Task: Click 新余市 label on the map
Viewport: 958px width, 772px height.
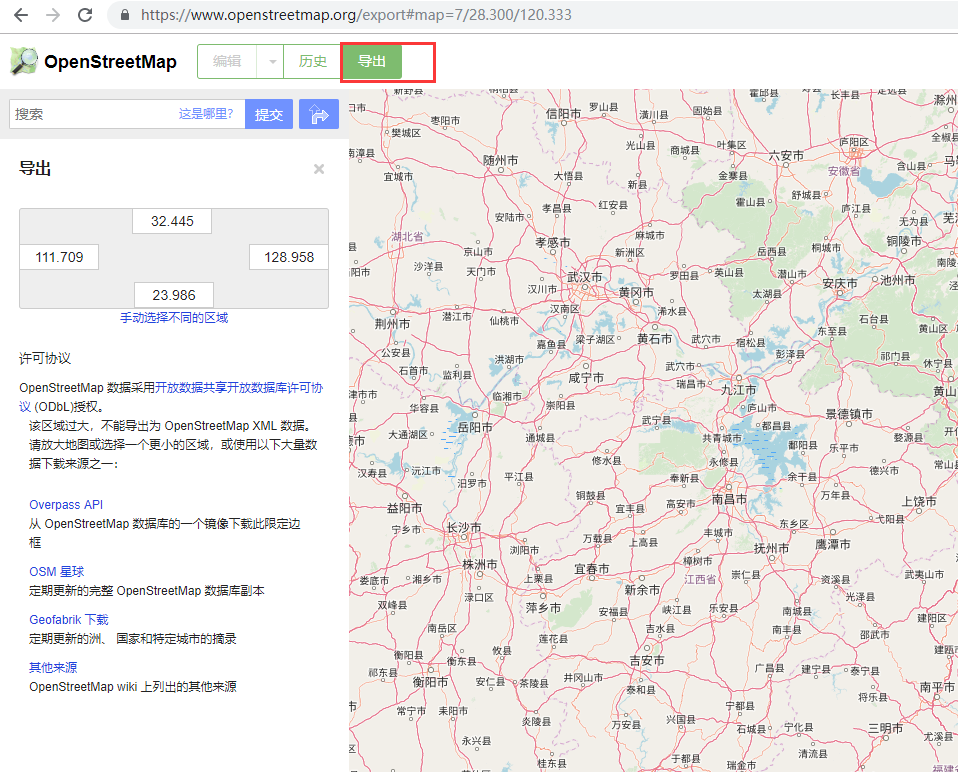Action: (x=642, y=590)
